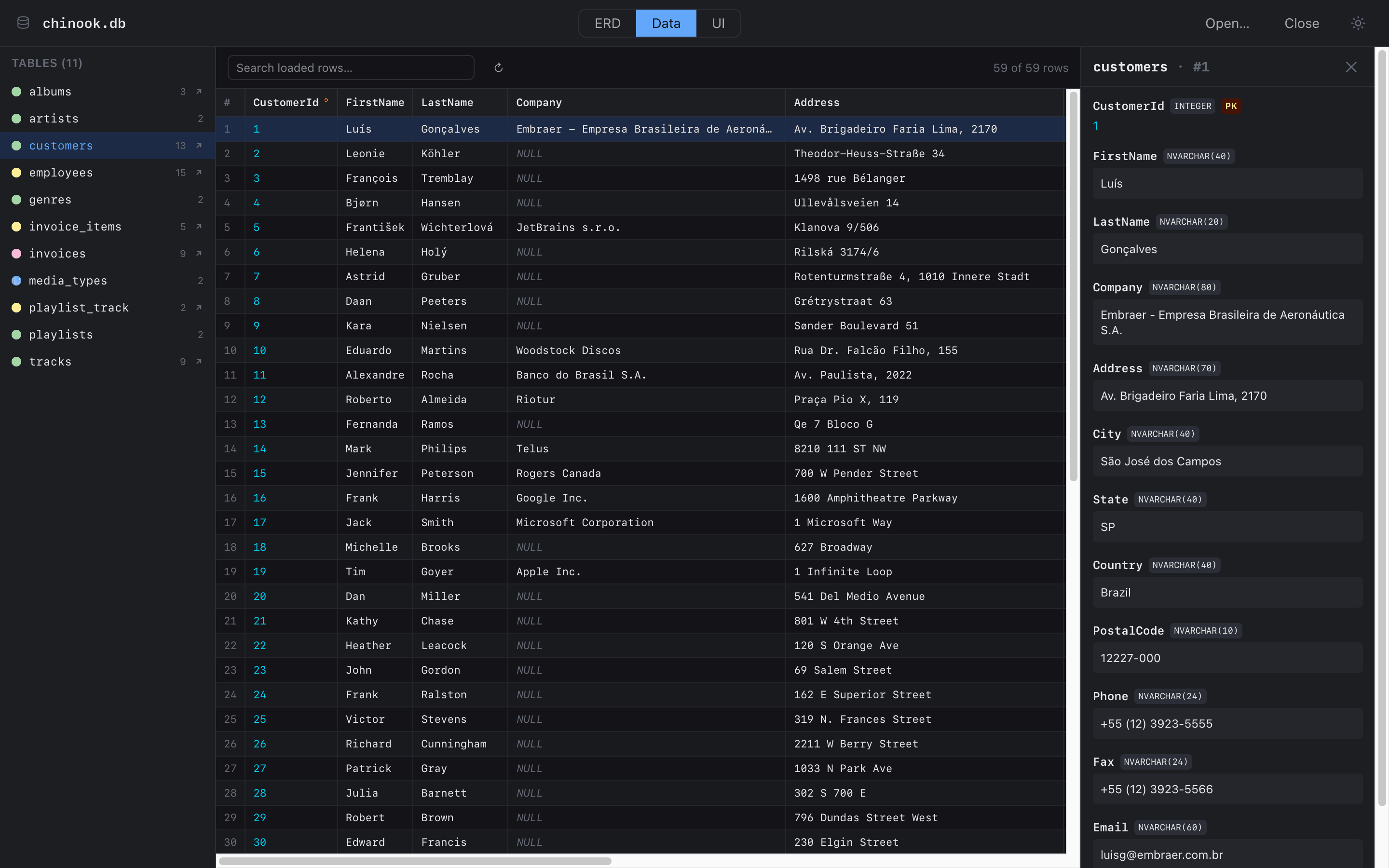
Task: Click the Open... button
Action: point(1227,23)
